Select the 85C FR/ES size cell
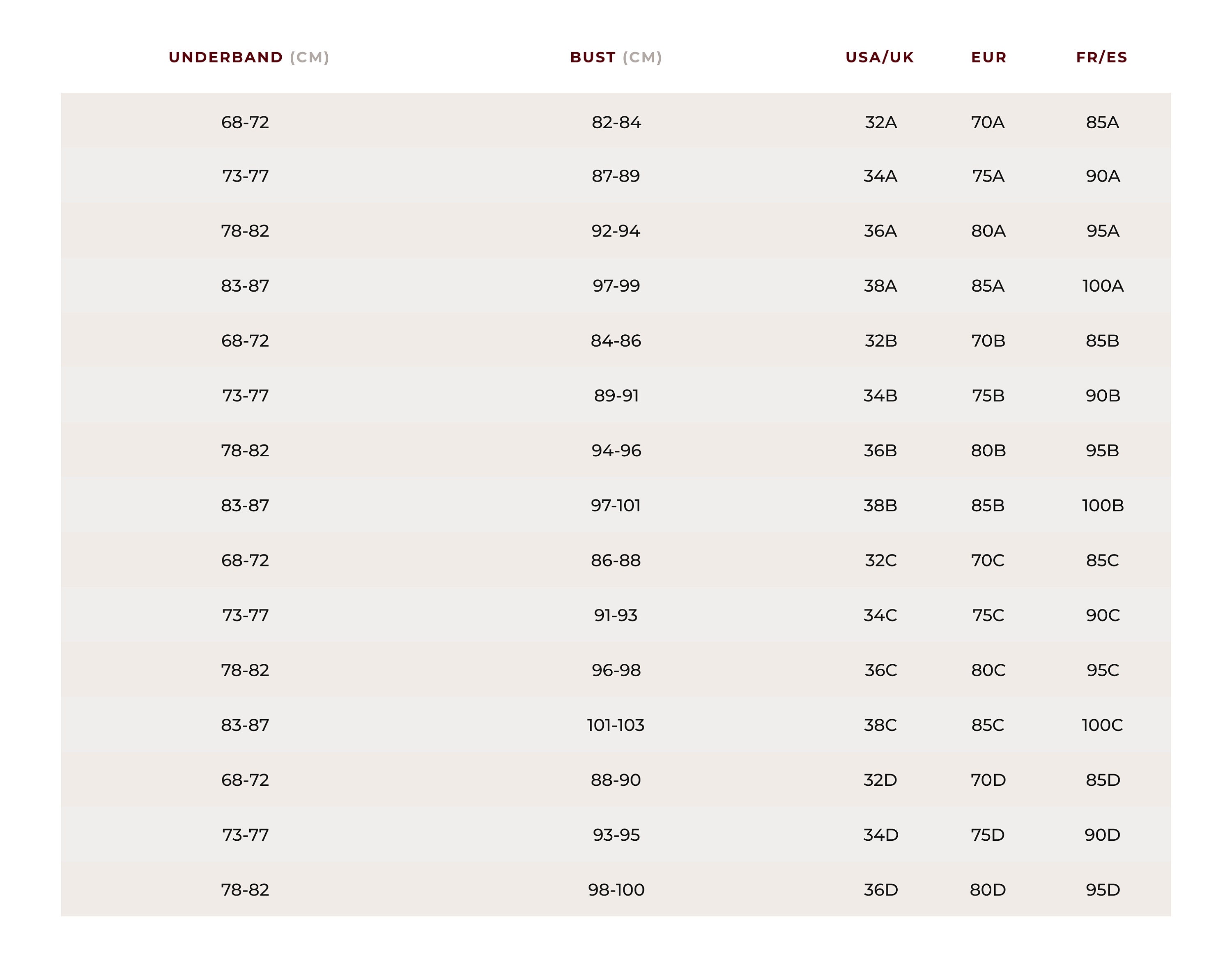This screenshot has width=1232, height=964. pyautogui.click(x=1102, y=561)
